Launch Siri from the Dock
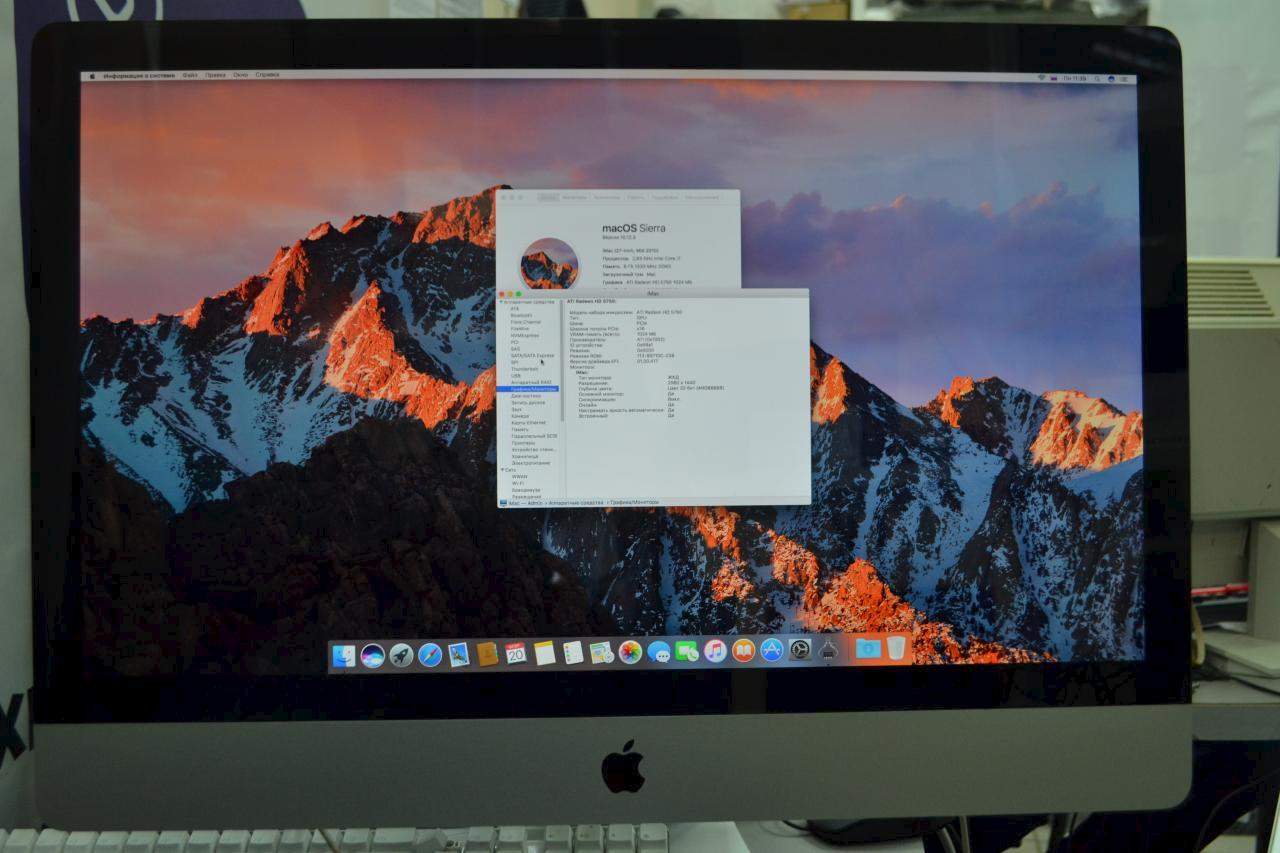 point(372,655)
